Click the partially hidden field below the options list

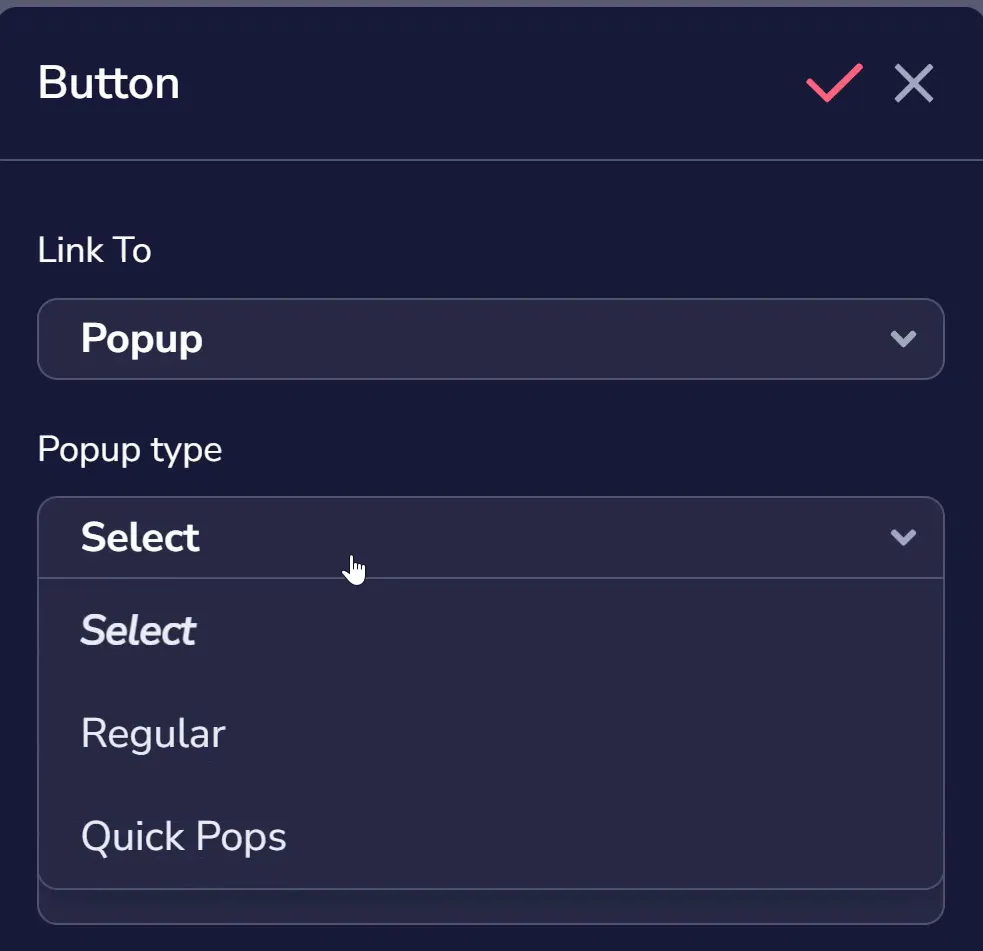[491, 906]
